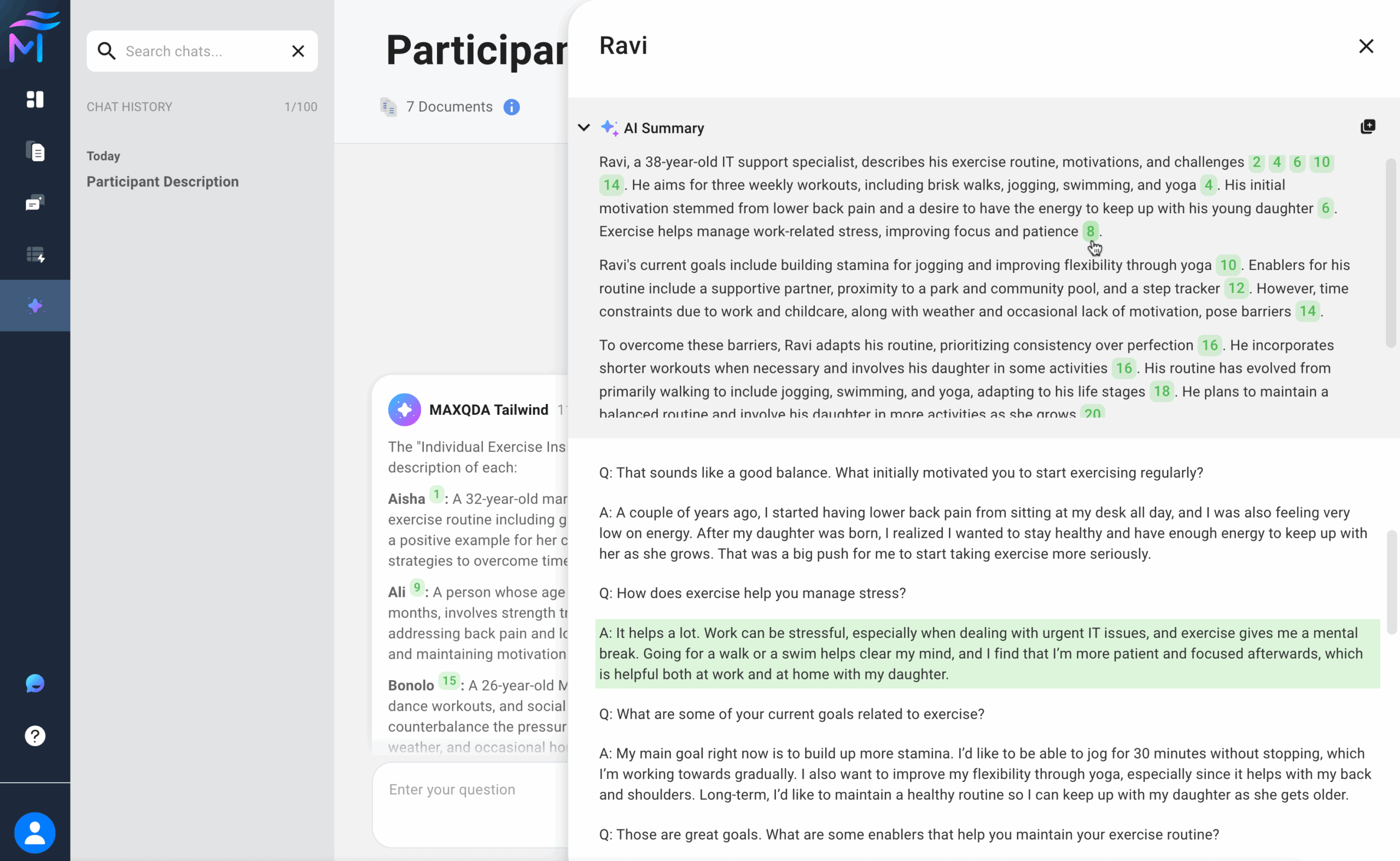
Task: Copy the AI Summary with copy icon
Action: pos(1368,127)
